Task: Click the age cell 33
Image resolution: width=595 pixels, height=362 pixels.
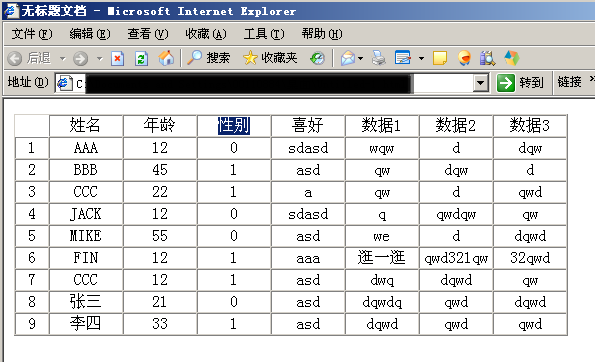Action: click(x=160, y=324)
